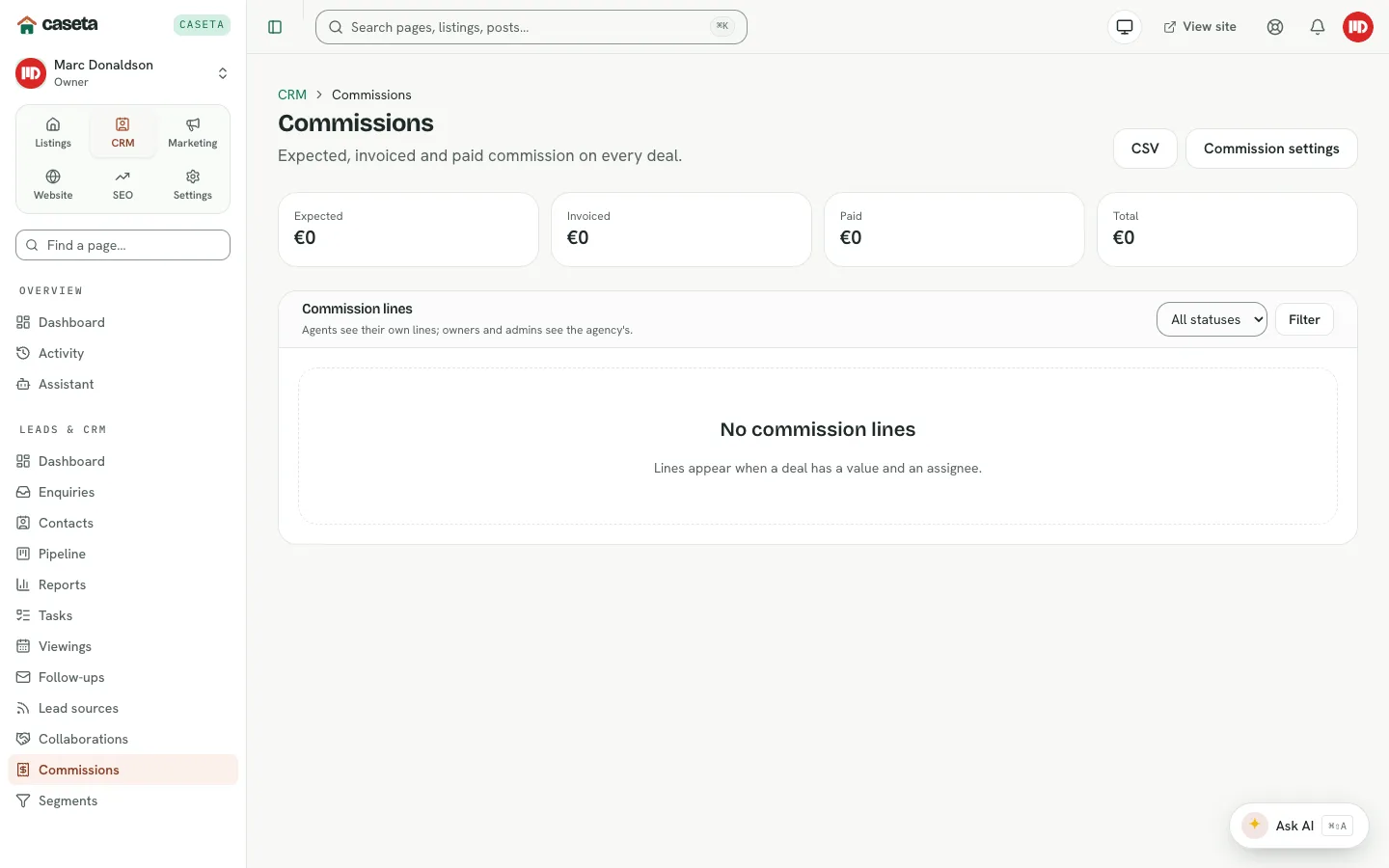Focus the Search pages, listings, posts field

click(531, 27)
